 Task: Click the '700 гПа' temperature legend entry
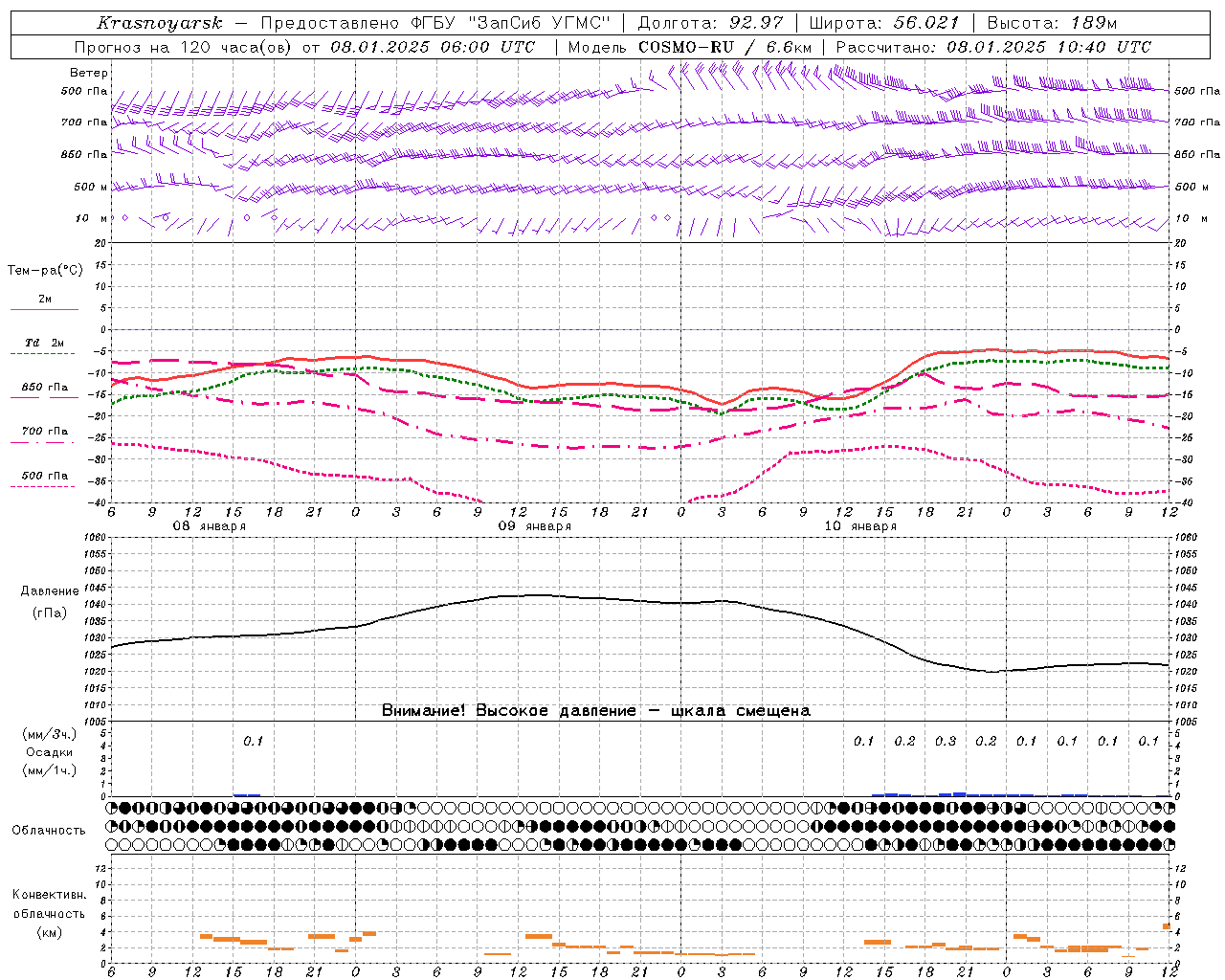(45, 432)
